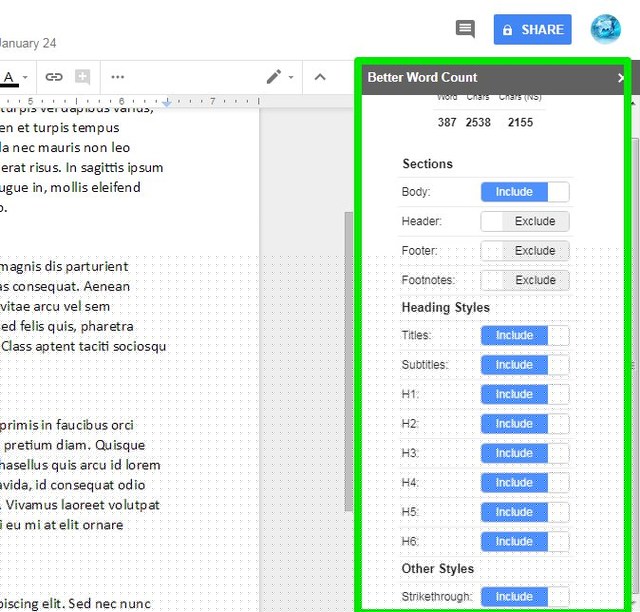The height and width of the screenshot is (612, 640).
Task: Toggle the H3 Include switch
Action: point(525,453)
